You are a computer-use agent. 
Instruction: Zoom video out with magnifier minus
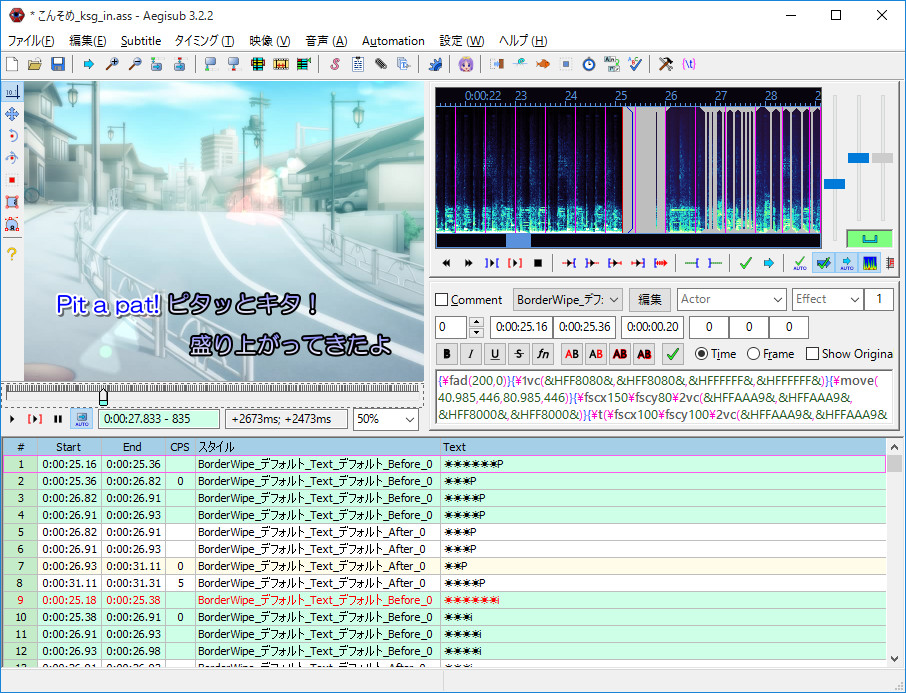pyautogui.click(x=134, y=64)
